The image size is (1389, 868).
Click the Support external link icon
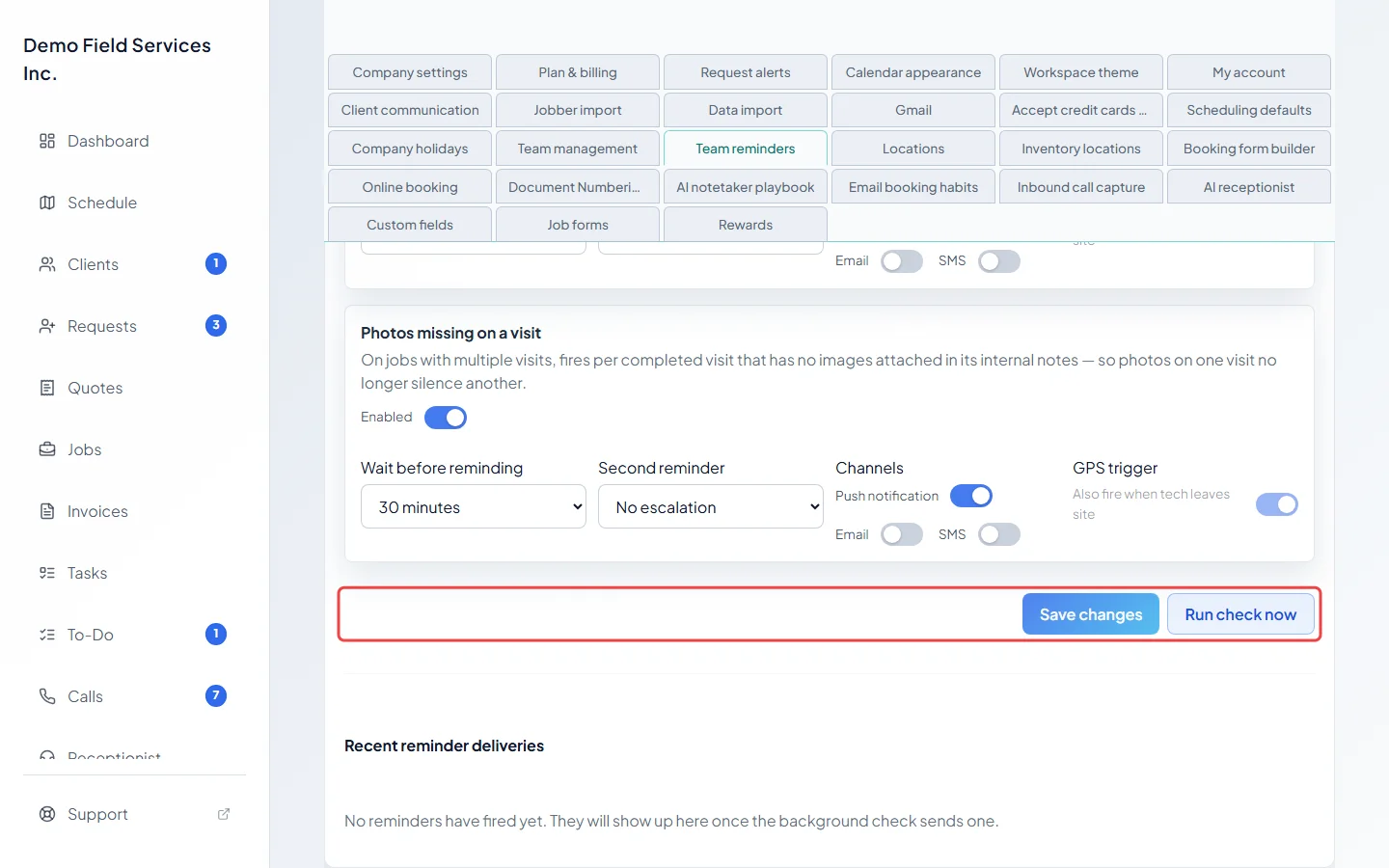[224, 814]
